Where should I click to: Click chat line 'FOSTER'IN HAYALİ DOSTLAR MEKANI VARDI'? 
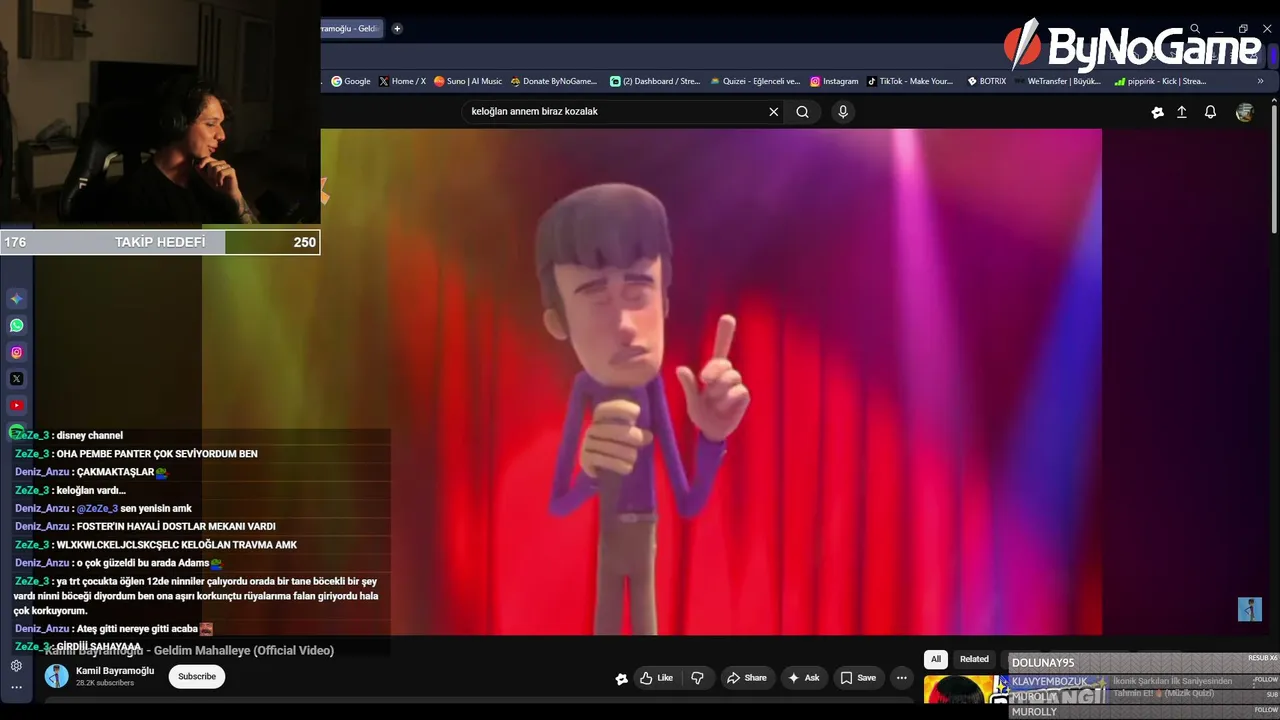coord(176,527)
